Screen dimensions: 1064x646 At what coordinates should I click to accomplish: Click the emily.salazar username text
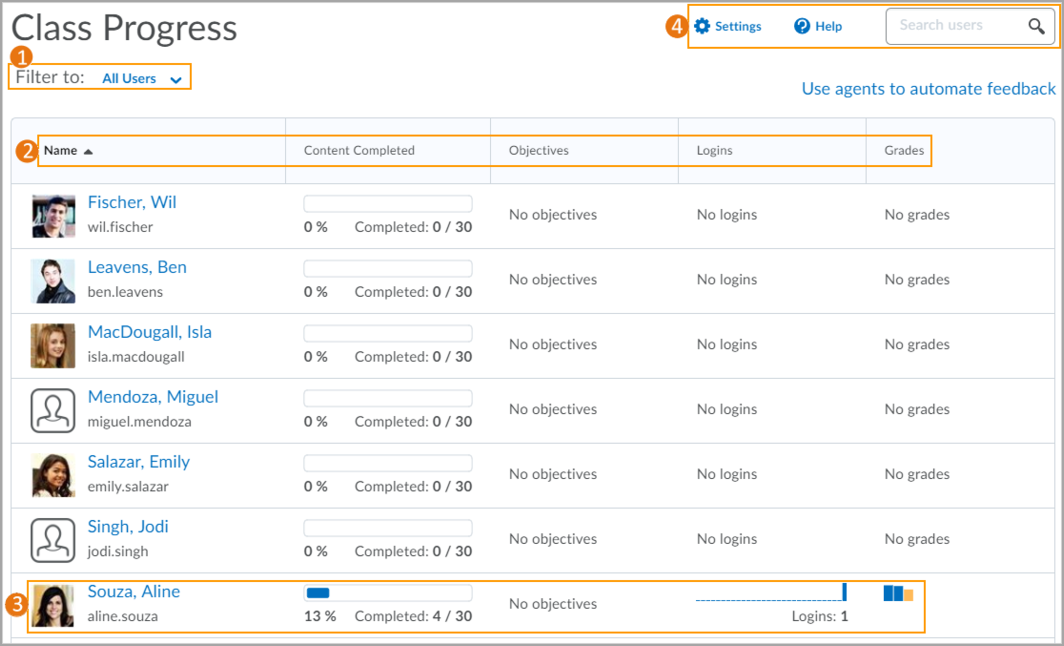[x=128, y=487]
